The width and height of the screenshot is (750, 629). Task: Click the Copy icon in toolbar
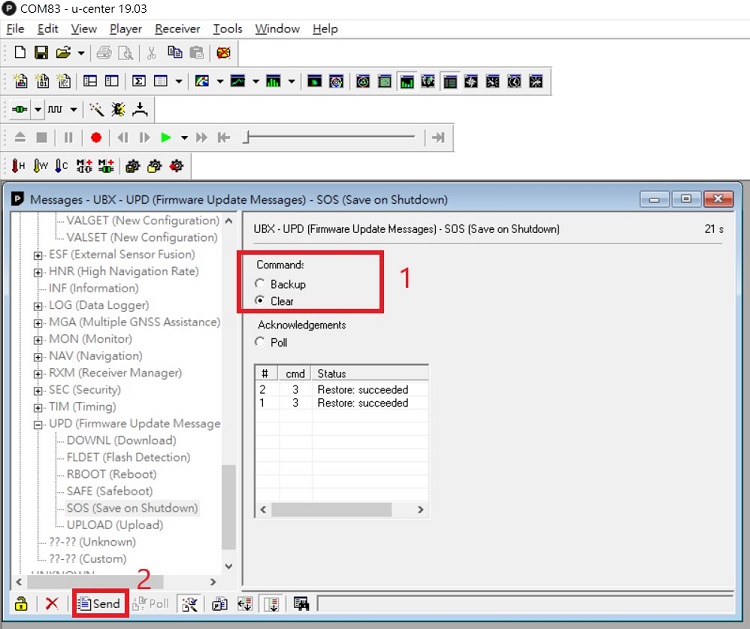tap(175, 52)
